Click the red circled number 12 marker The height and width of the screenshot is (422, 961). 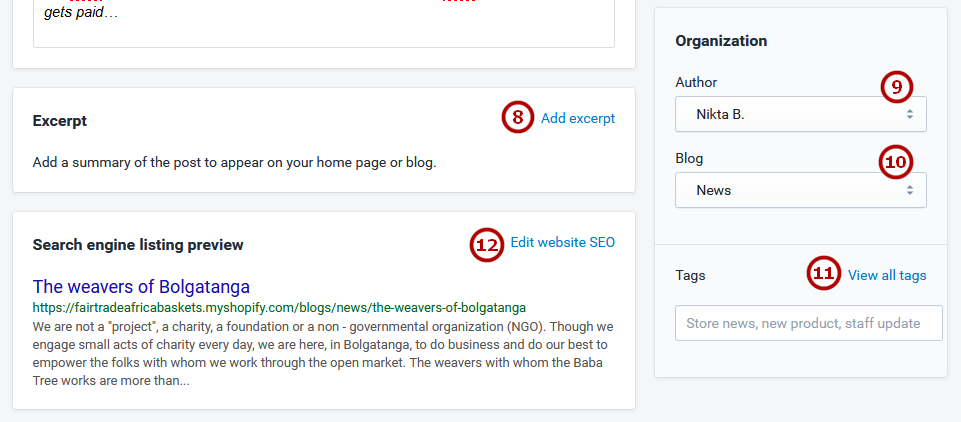[487, 244]
